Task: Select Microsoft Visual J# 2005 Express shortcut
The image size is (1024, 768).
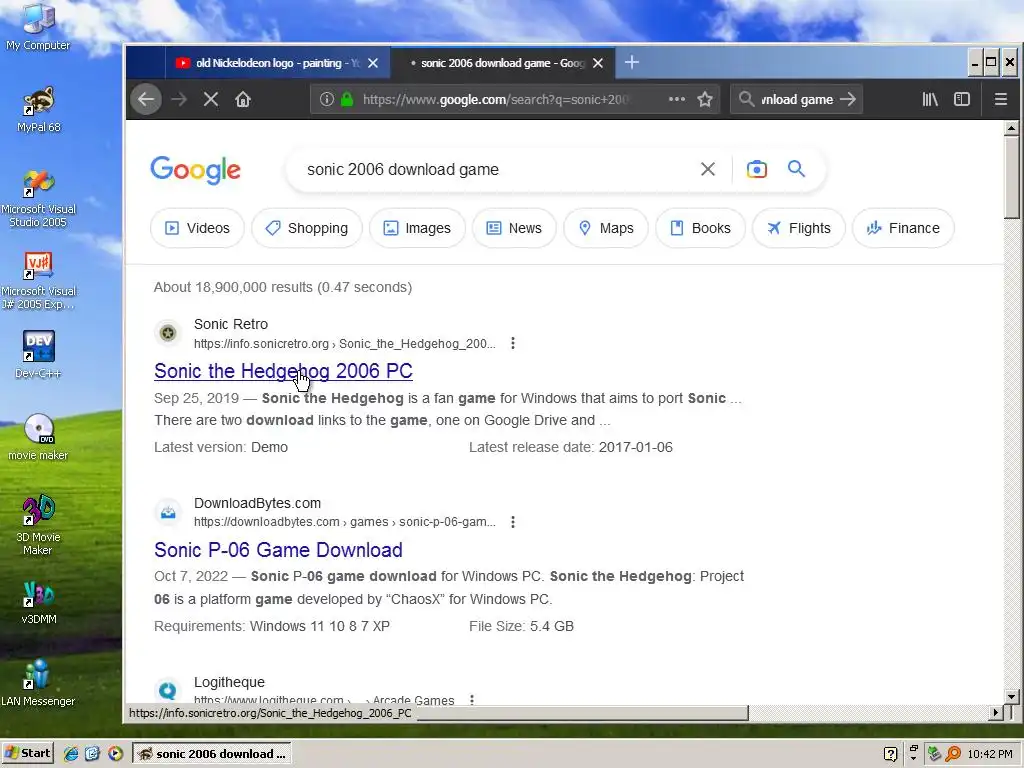Action: 38,281
